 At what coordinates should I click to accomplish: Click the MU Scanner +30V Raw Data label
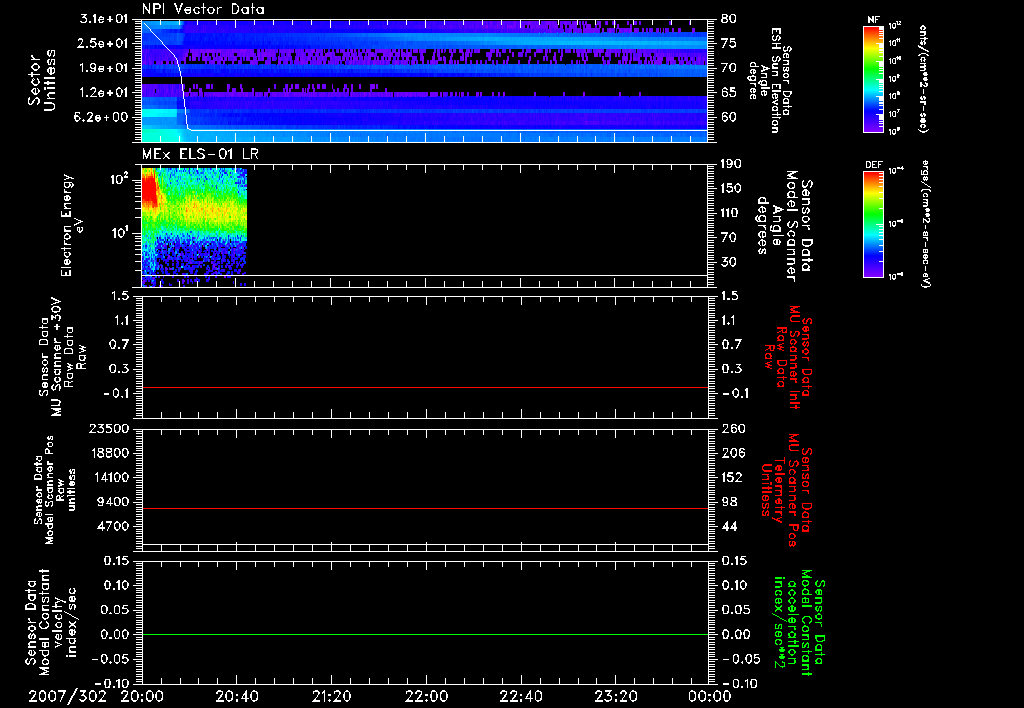coord(63,357)
